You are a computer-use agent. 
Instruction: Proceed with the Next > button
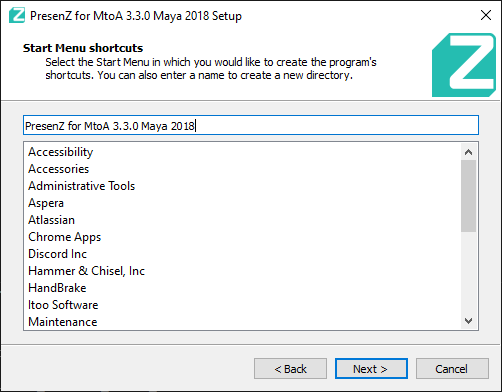(x=371, y=369)
